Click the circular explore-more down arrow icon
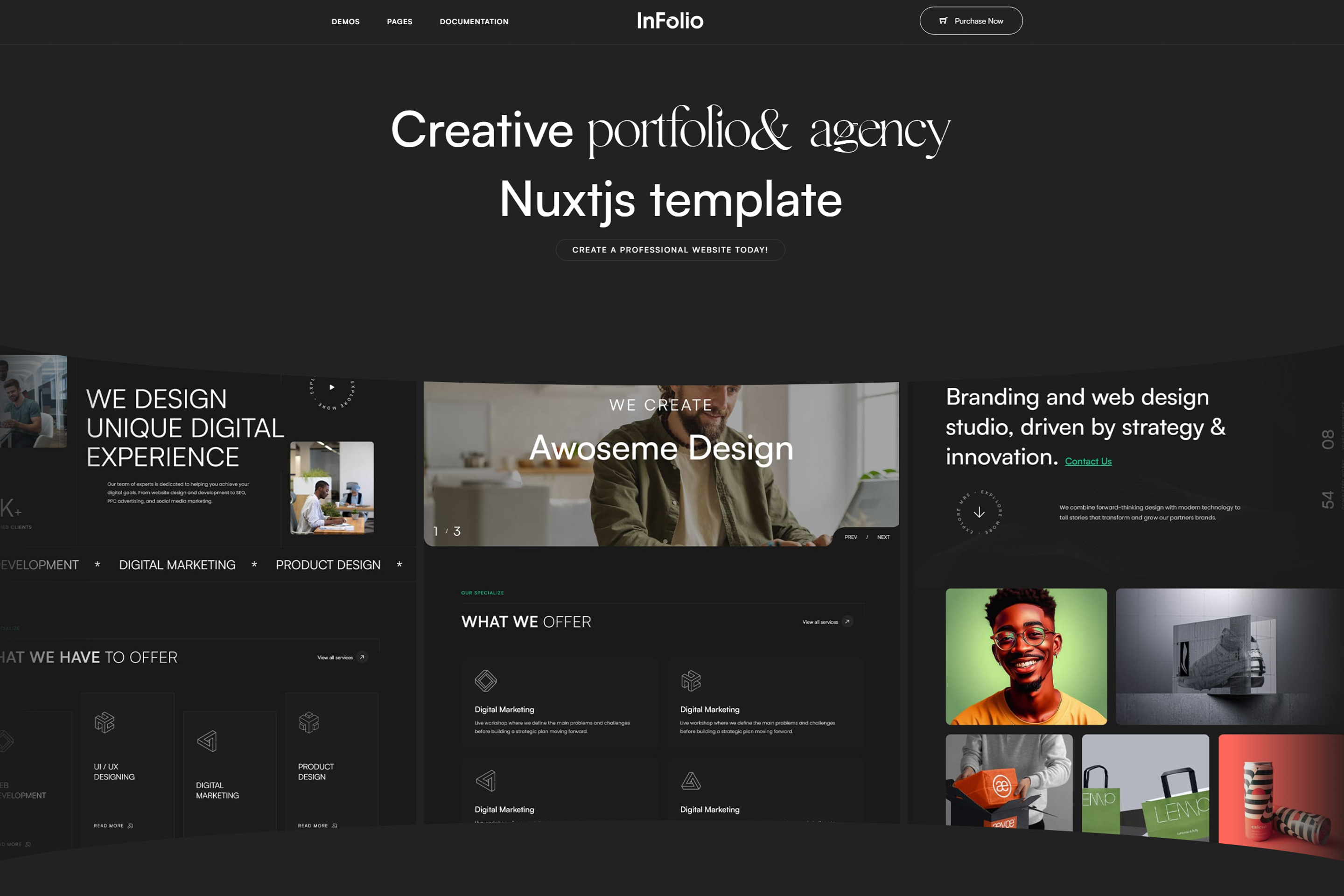Screen dimensions: 1344x896 click(979, 512)
